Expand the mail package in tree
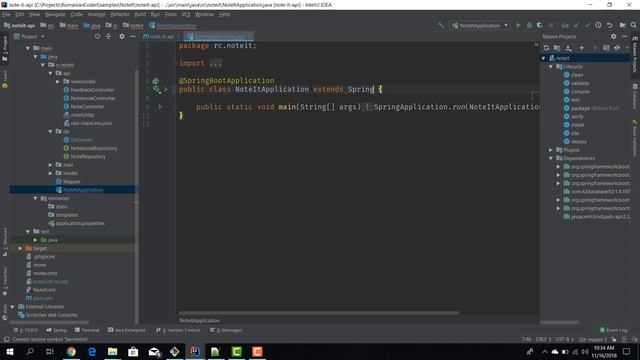 pos(50,165)
